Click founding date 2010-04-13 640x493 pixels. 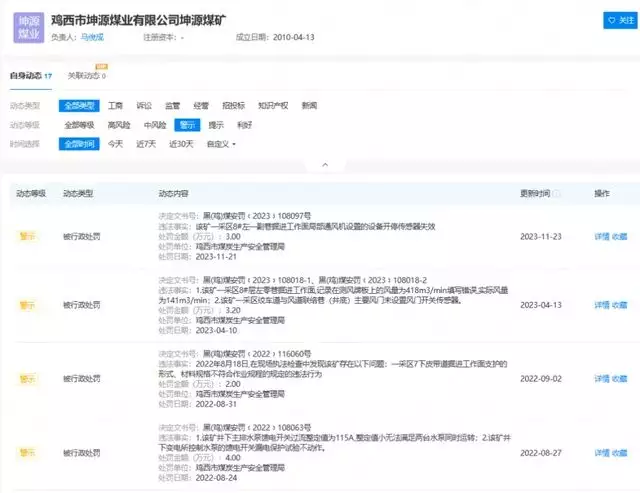tap(294, 37)
